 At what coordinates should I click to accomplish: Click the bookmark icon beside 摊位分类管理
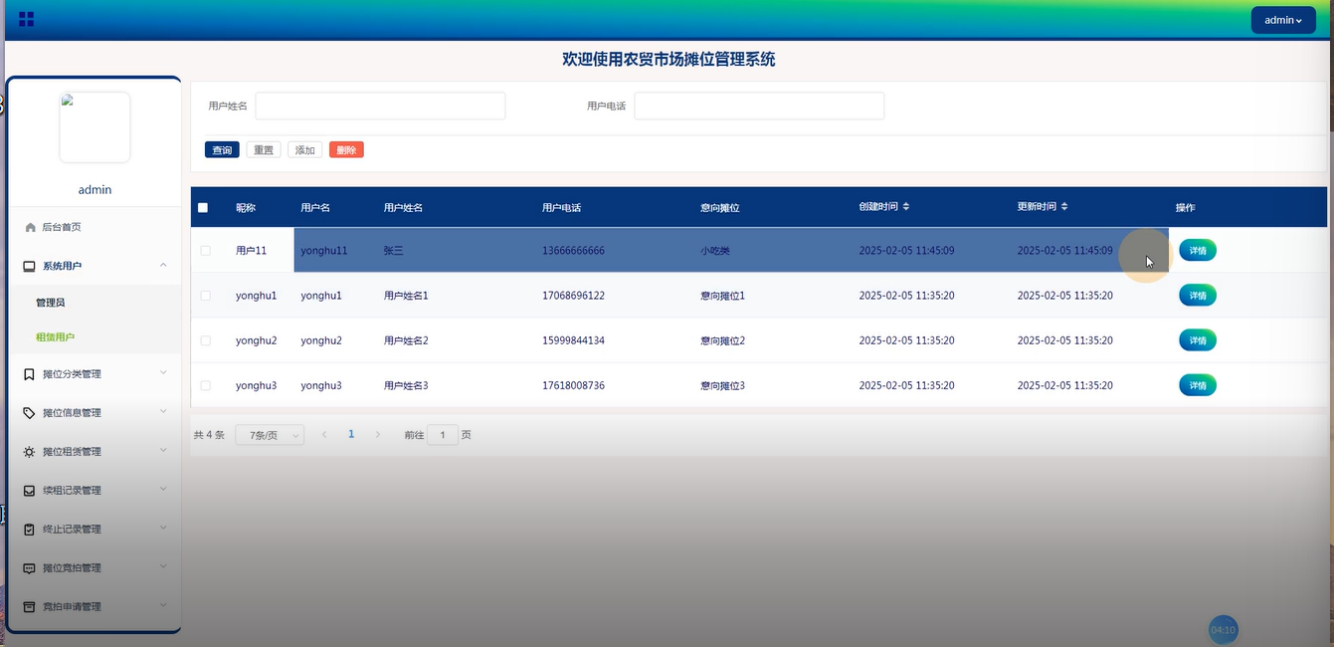30,374
